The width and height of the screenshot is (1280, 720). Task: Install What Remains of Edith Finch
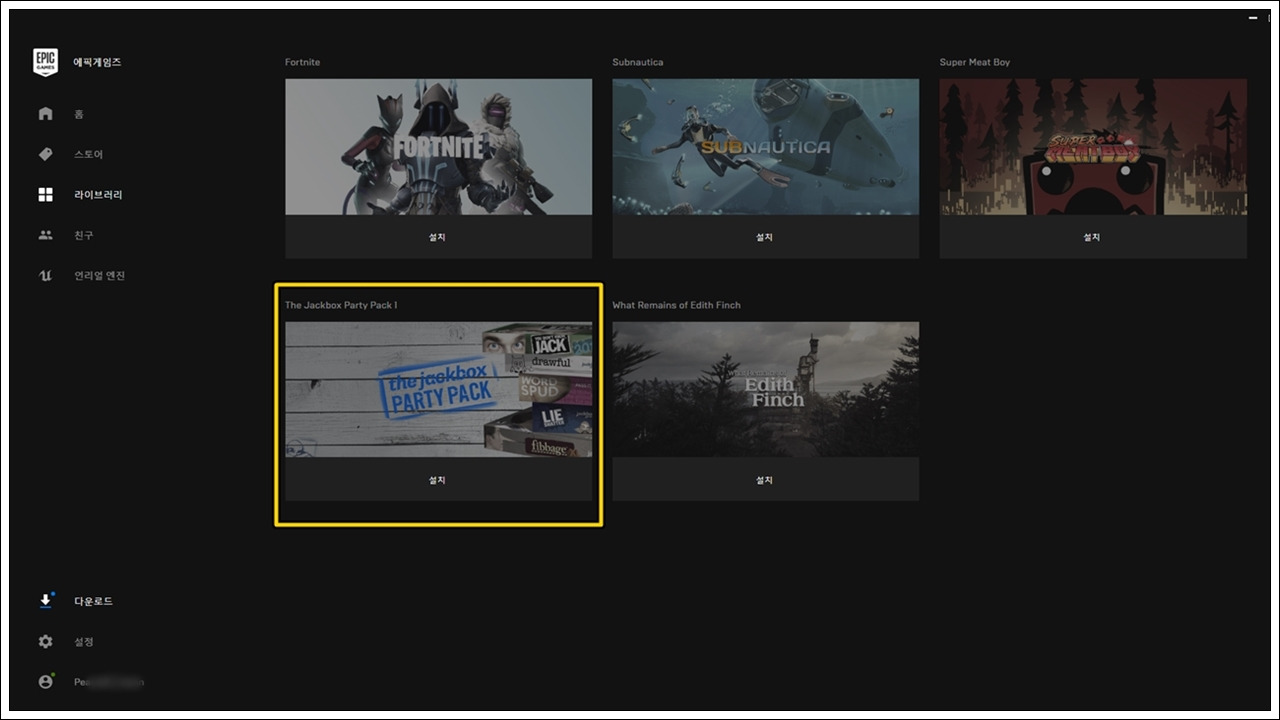(765, 480)
